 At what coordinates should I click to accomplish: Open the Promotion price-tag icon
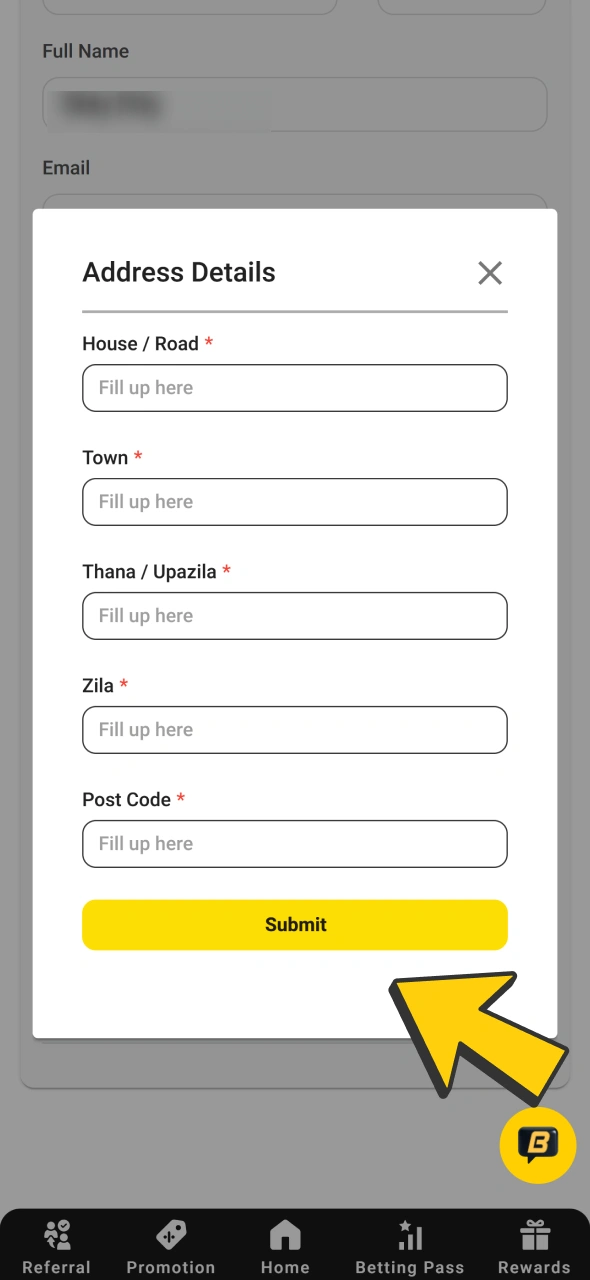(170, 1233)
